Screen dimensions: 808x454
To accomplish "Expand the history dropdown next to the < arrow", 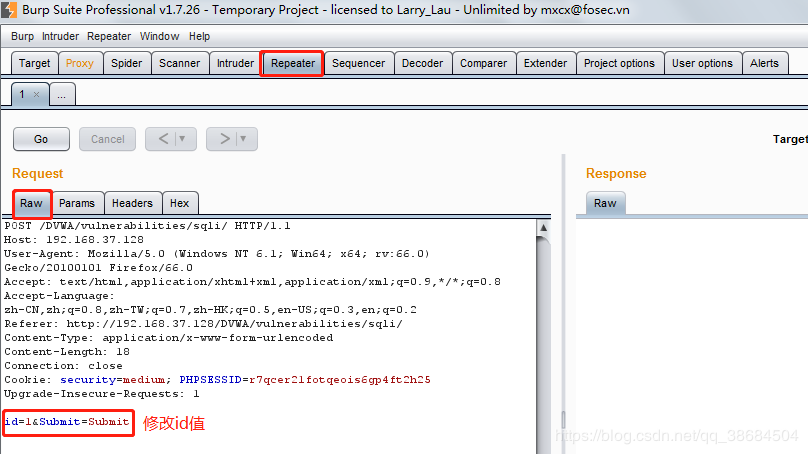I will pyautogui.click(x=182, y=139).
